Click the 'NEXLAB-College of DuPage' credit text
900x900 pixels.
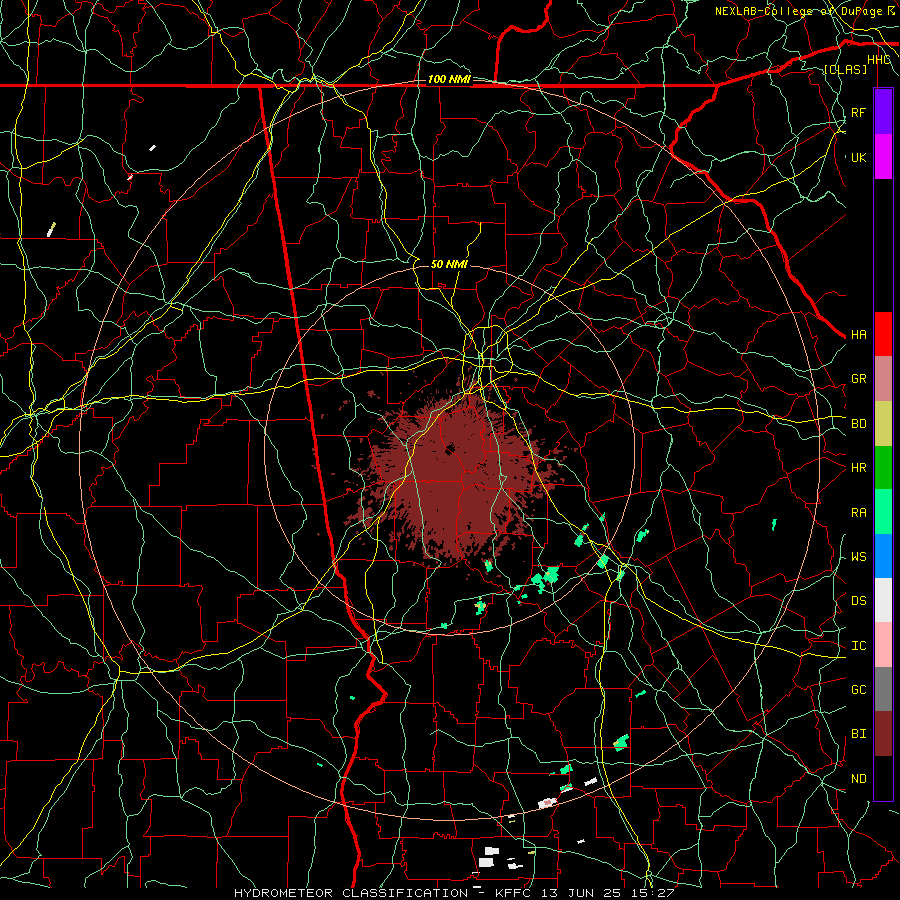point(798,11)
